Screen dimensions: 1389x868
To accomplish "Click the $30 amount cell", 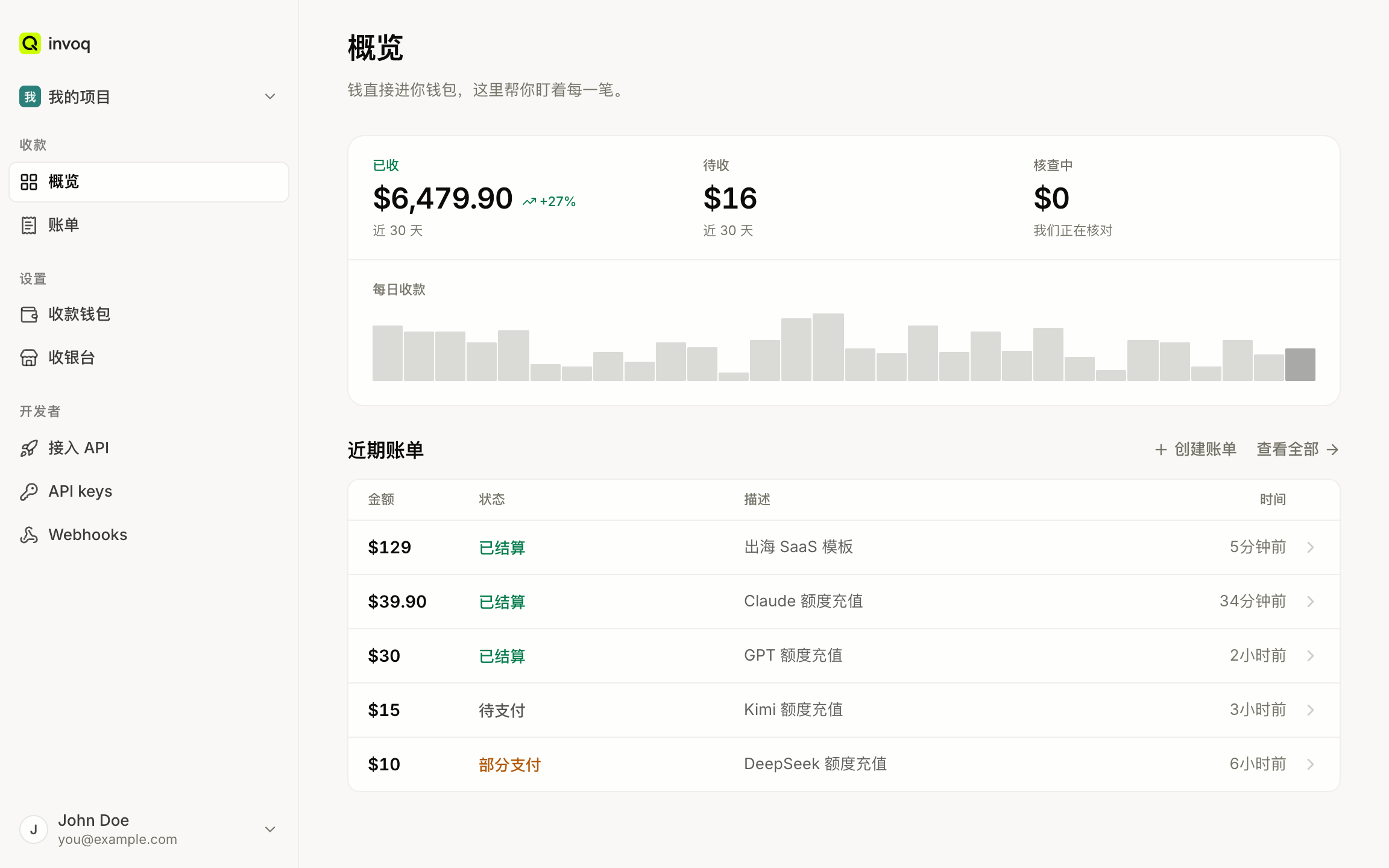I will click(x=384, y=656).
